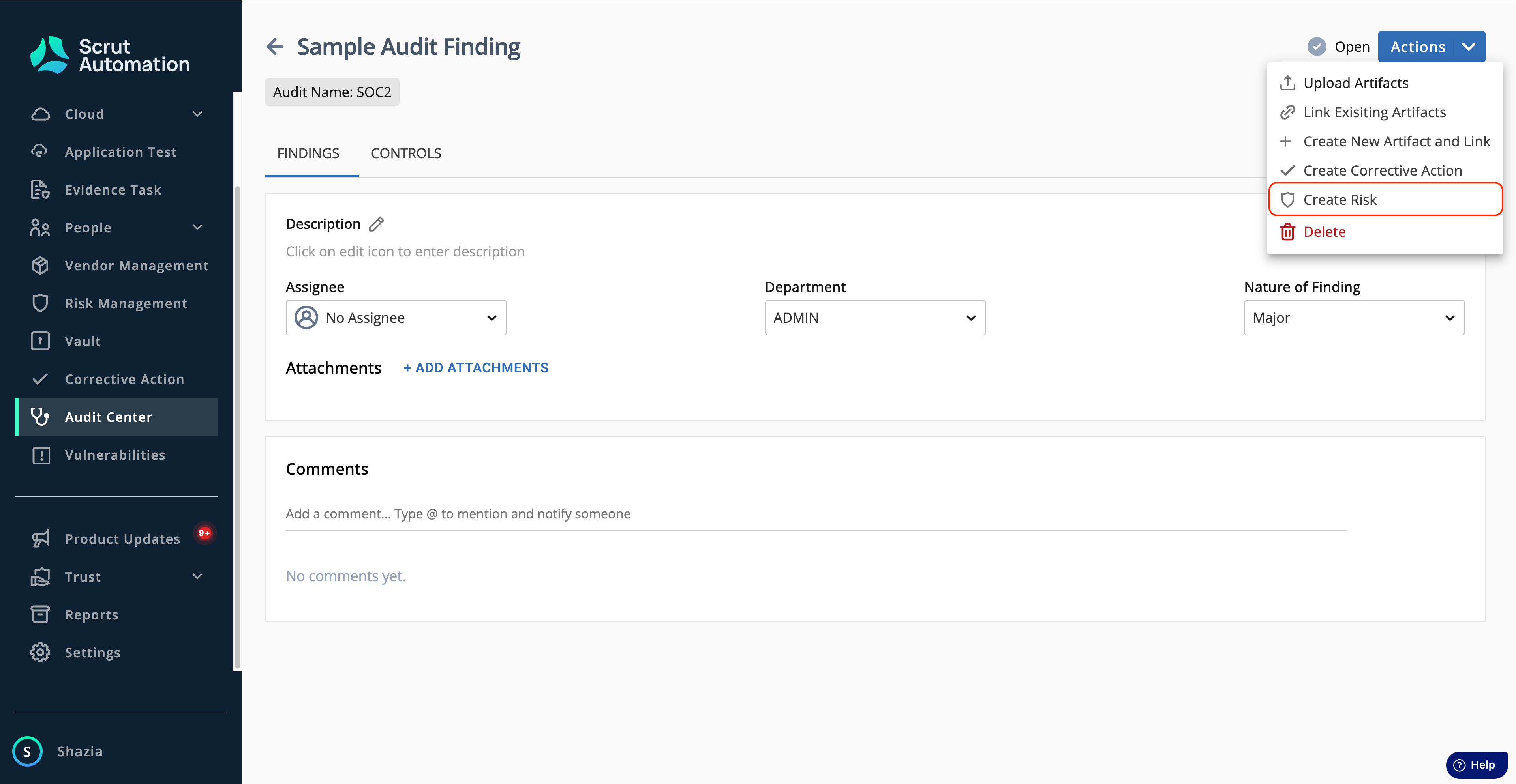The height and width of the screenshot is (784, 1516).
Task: Select Link Exisiting Artifacts menu item
Action: (x=1385, y=112)
